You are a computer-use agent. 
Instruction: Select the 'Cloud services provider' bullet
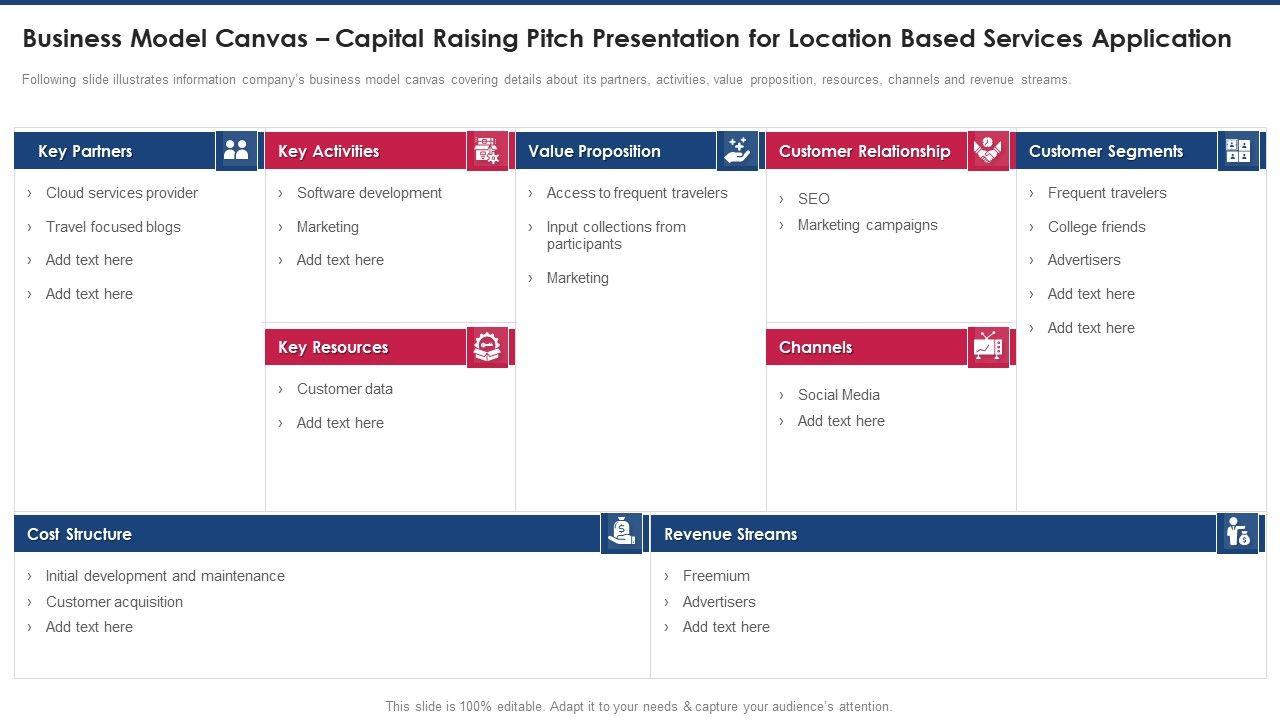tap(122, 193)
